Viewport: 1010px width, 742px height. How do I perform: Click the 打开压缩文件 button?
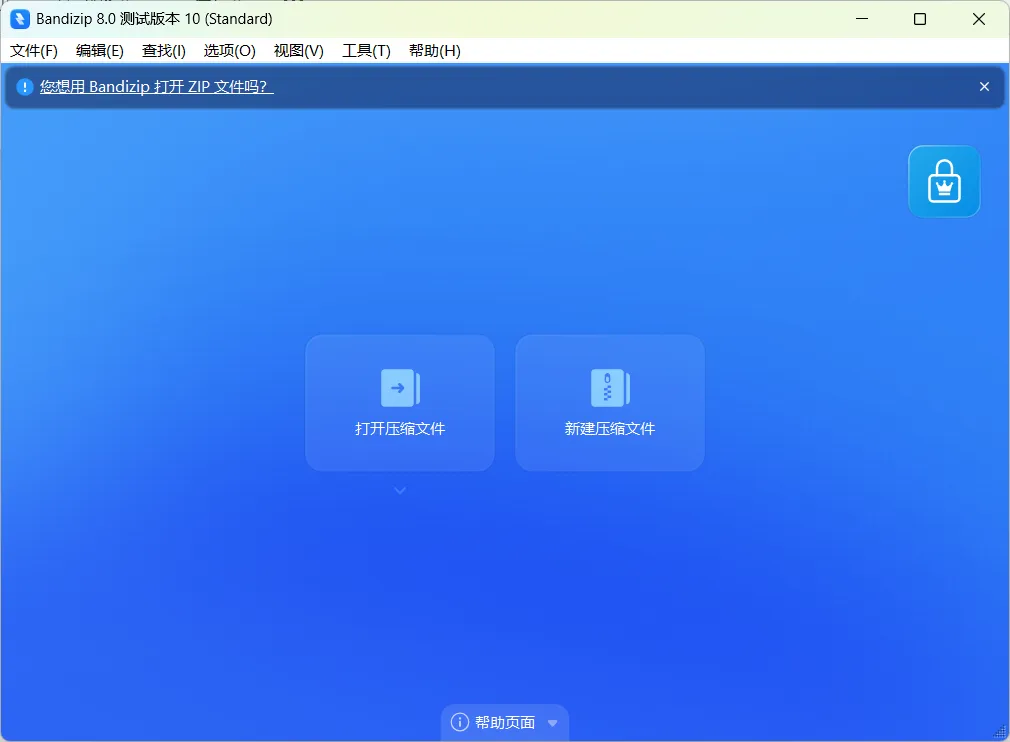point(400,403)
